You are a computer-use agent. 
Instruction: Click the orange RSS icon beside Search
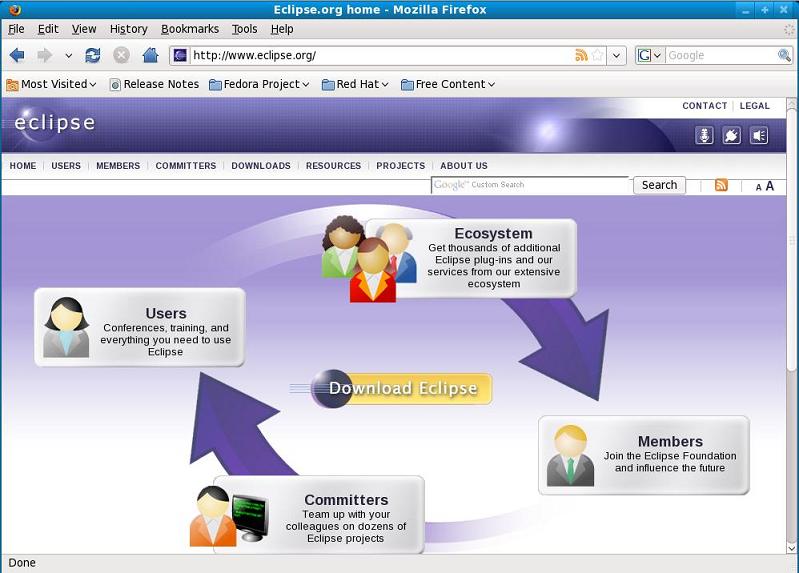tap(721, 185)
